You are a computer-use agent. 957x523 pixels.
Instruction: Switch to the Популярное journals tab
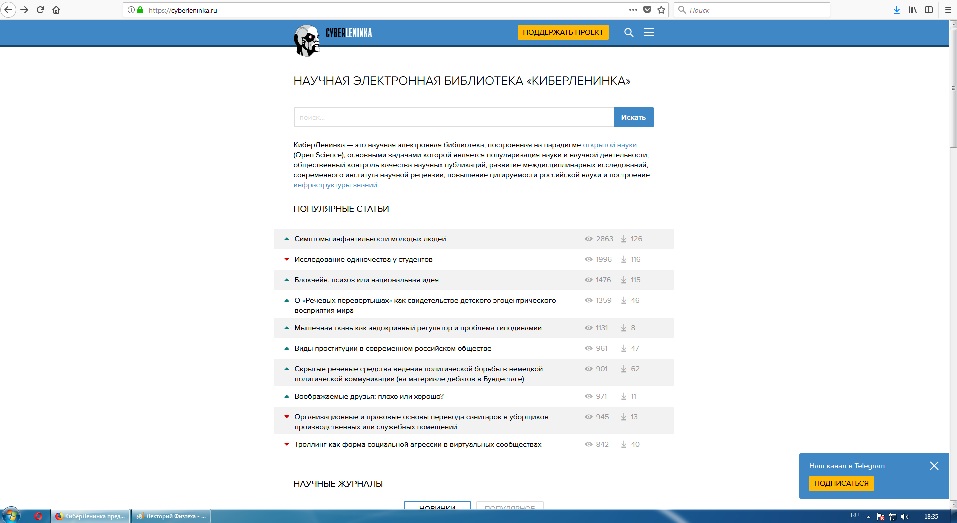coord(509,508)
